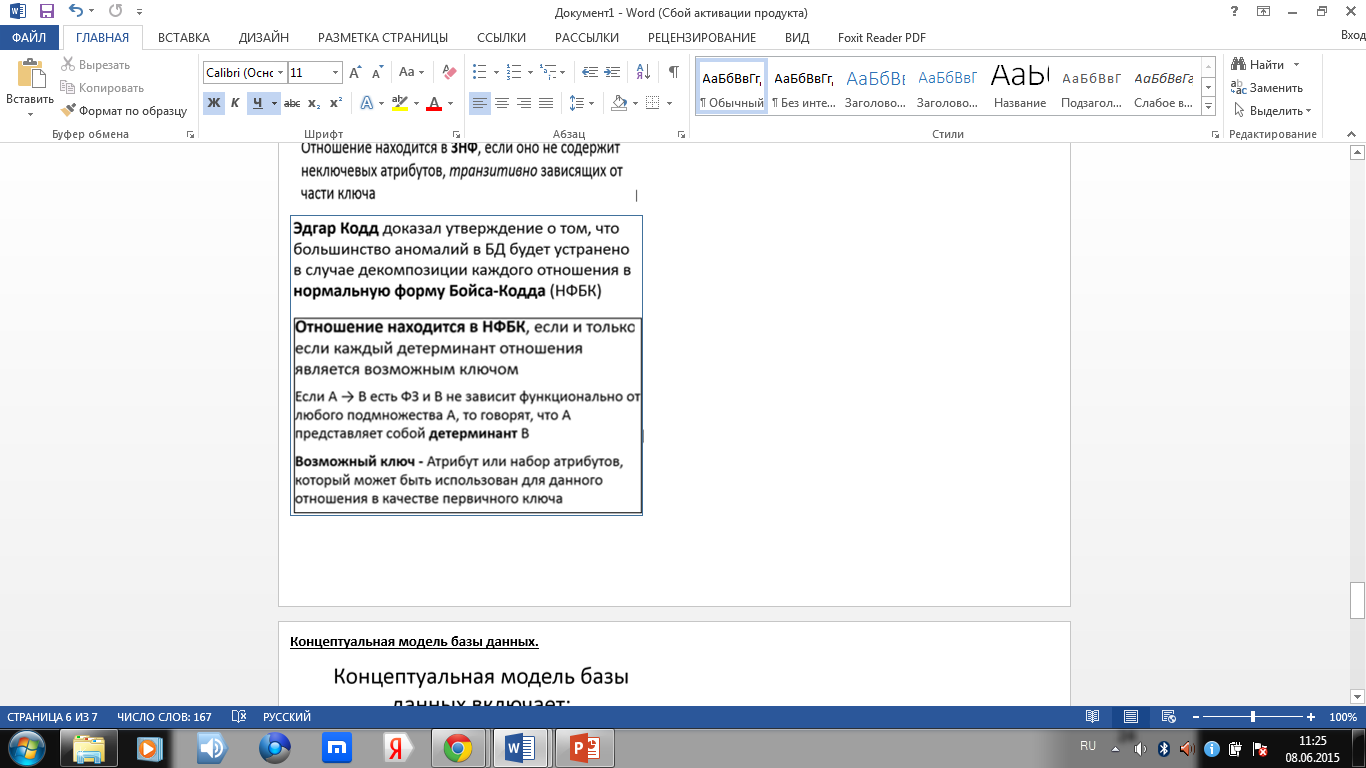Toggle underline formatting (Ч)
Screen dimensions: 1366x768
click(257, 103)
